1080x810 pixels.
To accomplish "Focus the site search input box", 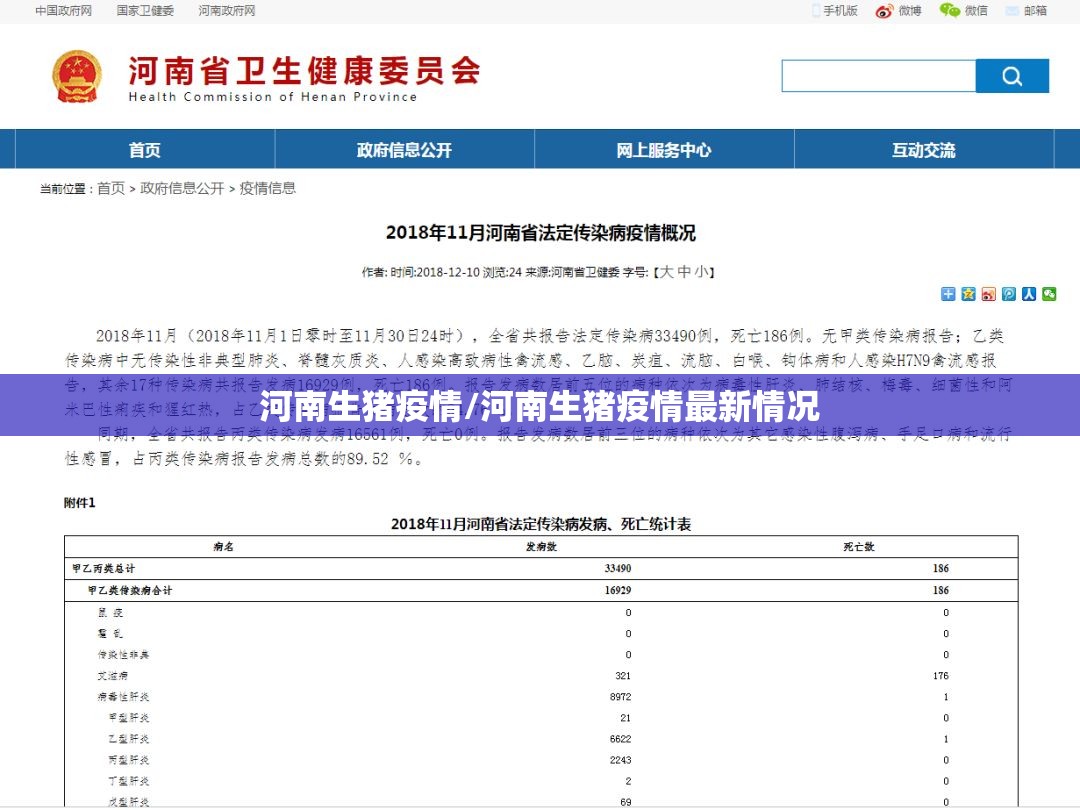I will point(879,76).
